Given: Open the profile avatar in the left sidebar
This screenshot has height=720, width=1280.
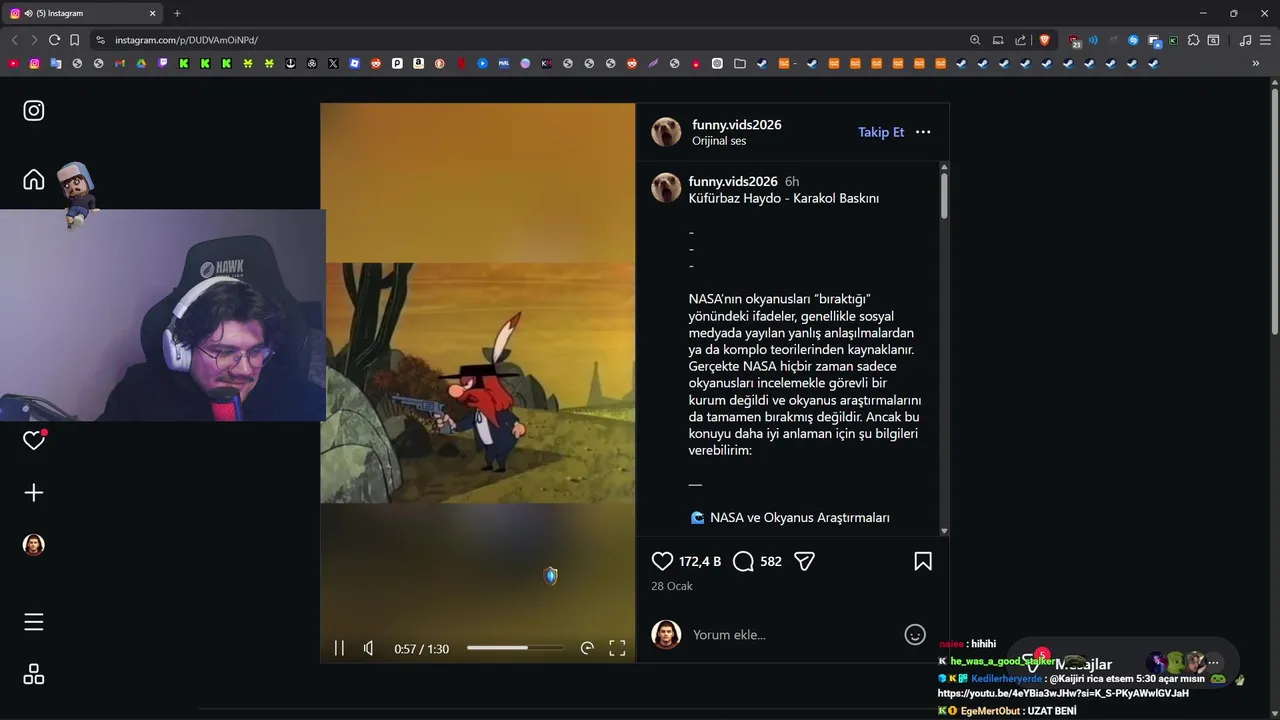Looking at the screenshot, I should pos(34,545).
